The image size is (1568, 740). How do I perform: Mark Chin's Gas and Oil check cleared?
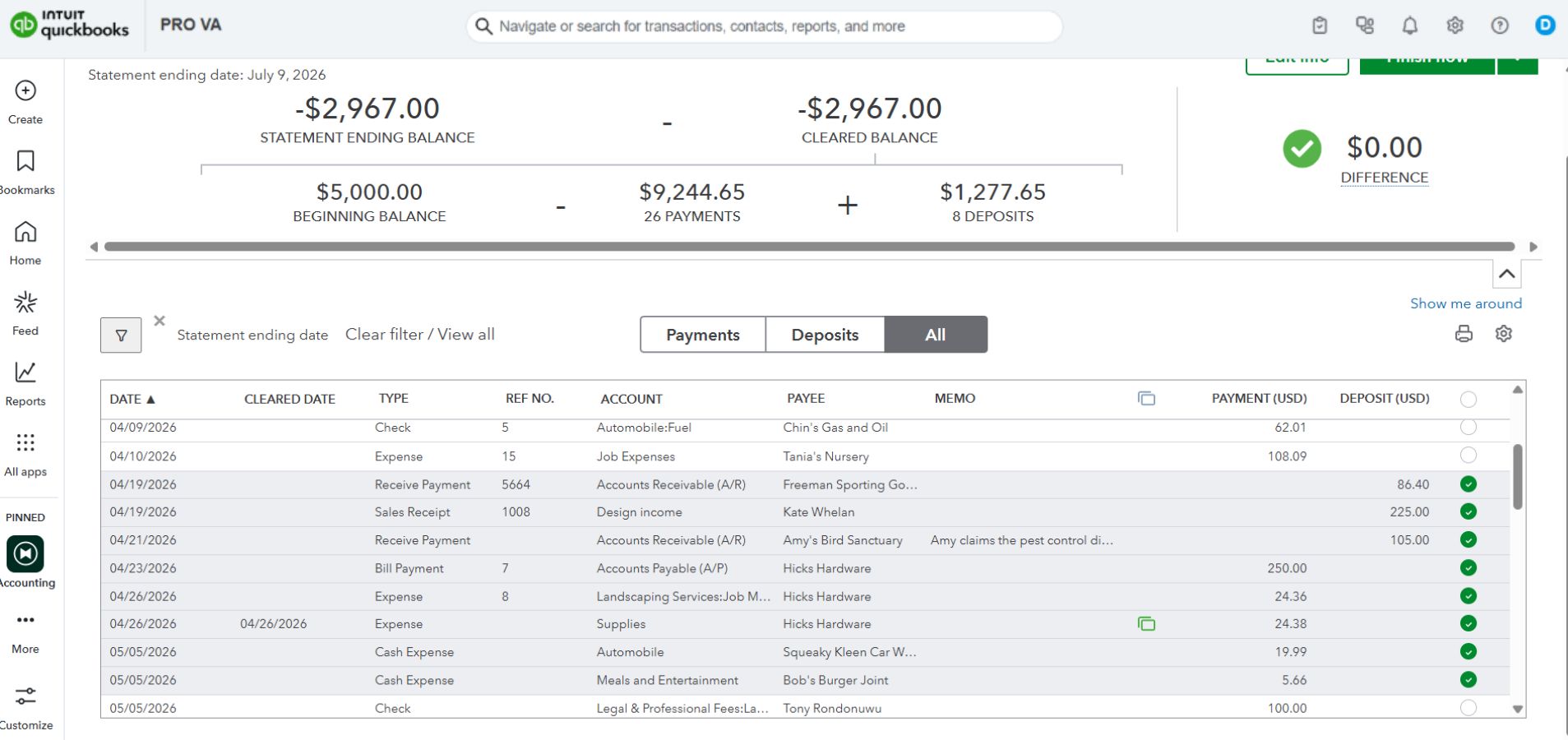pyautogui.click(x=1469, y=428)
